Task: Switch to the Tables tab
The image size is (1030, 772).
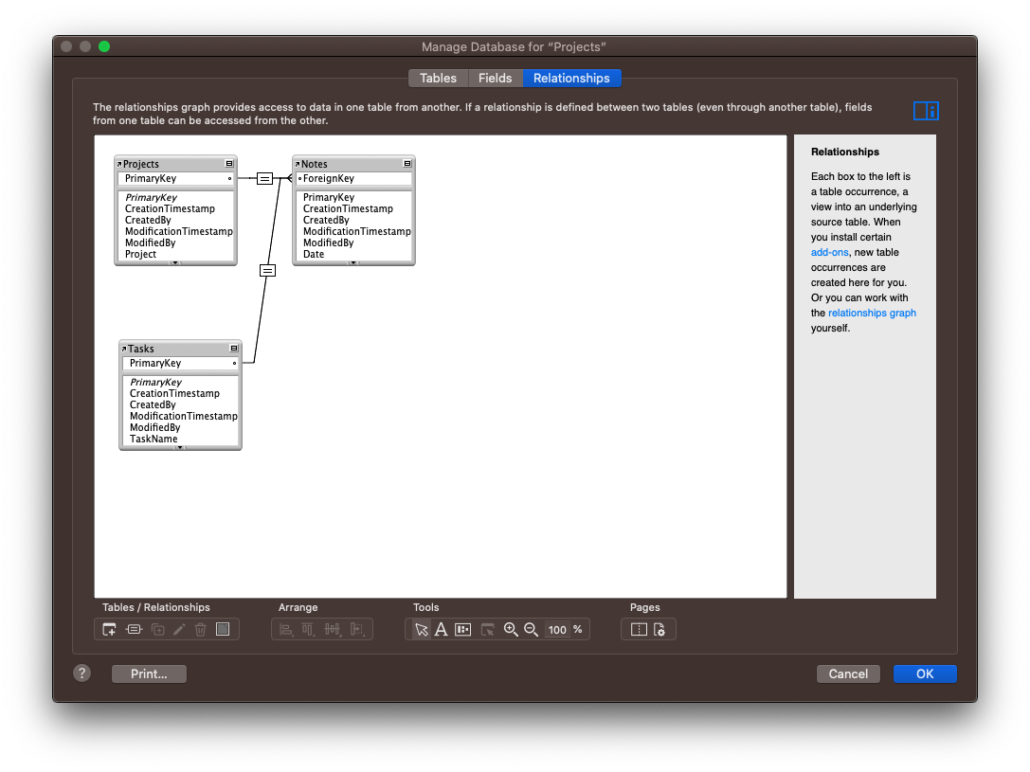Action: click(x=438, y=77)
